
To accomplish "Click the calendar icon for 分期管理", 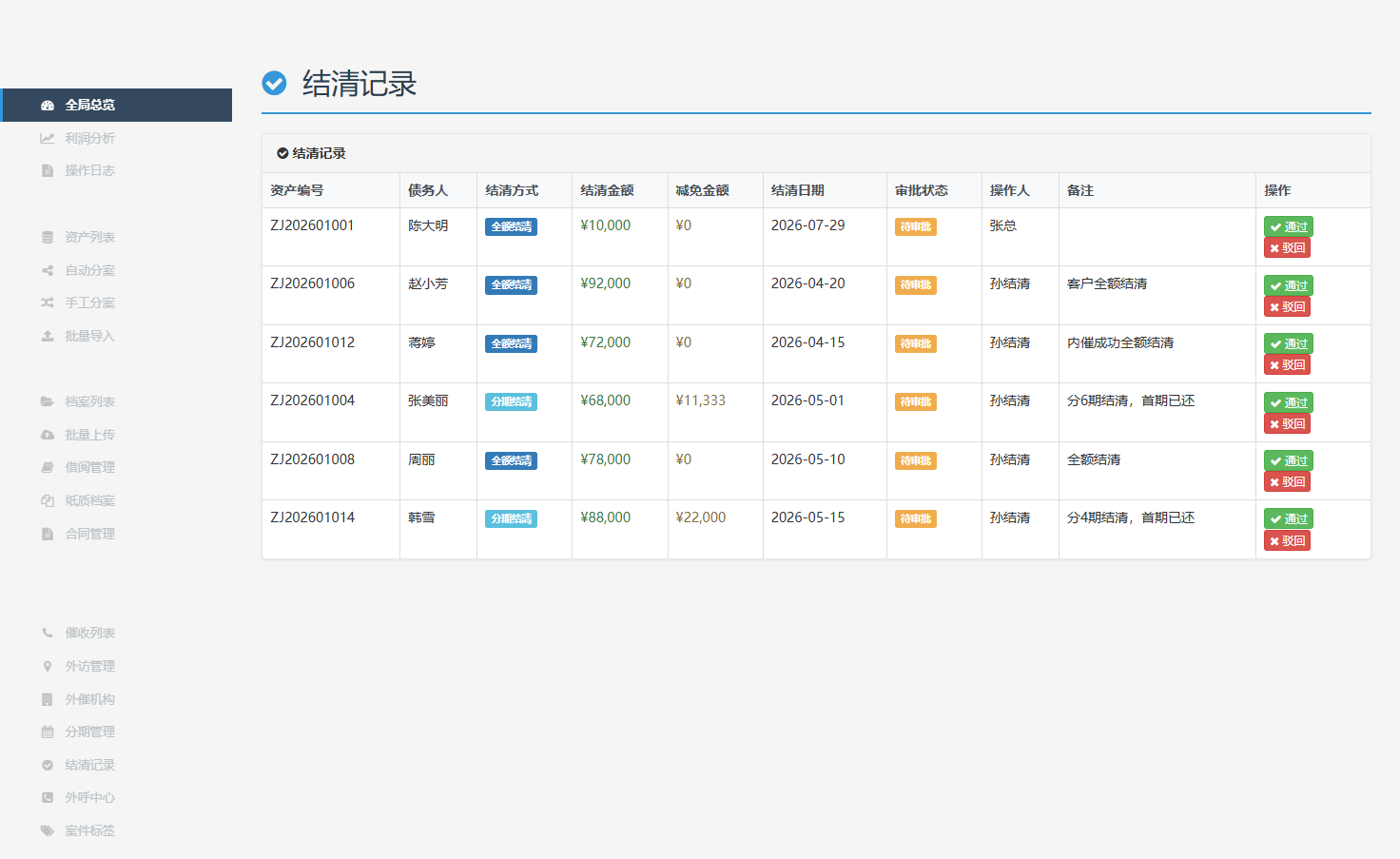I will 48,732.
